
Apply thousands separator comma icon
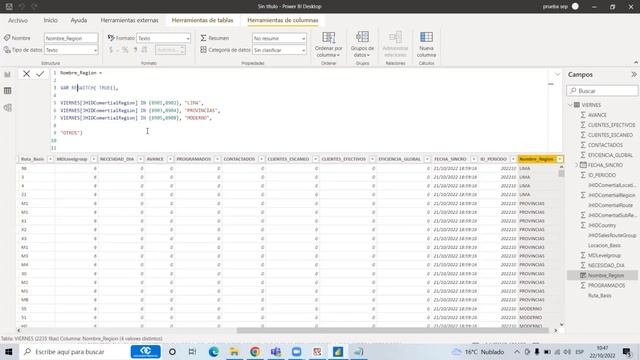[135, 50]
